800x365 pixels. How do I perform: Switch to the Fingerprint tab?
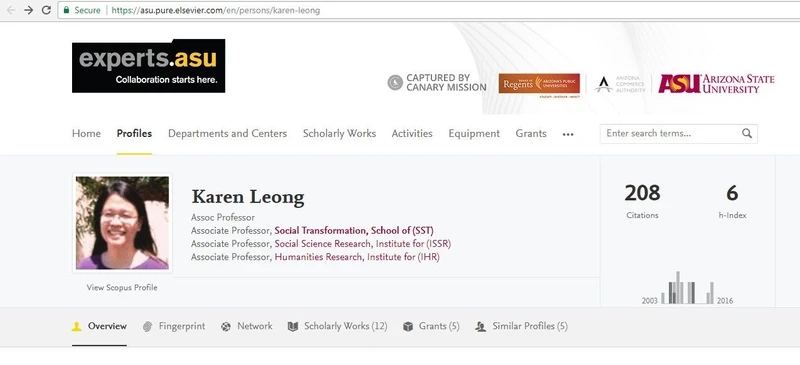pos(174,326)
